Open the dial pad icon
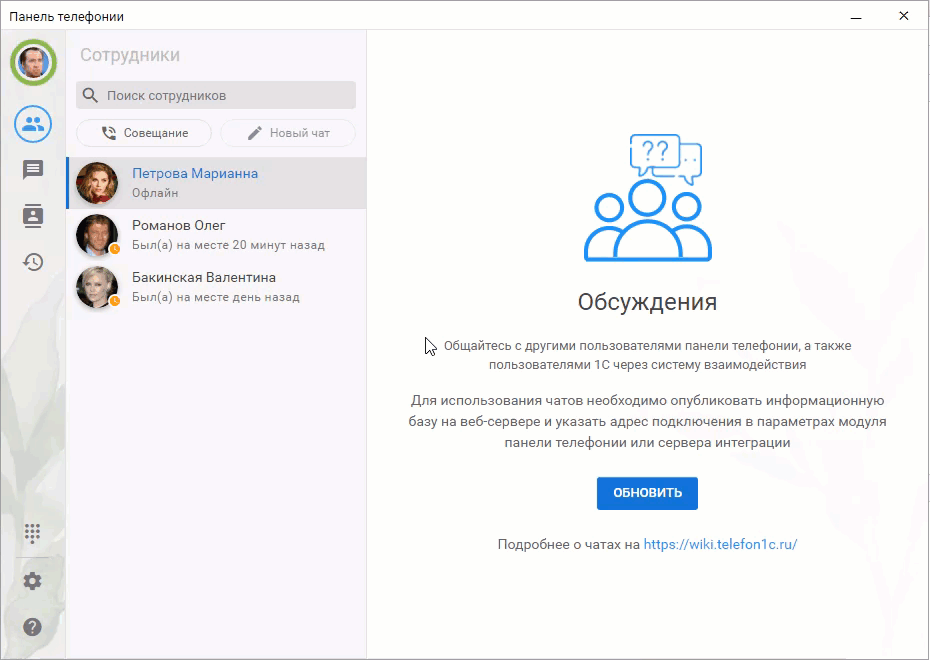Viewport: 930px width, 660px height. [x=32, y=534]
